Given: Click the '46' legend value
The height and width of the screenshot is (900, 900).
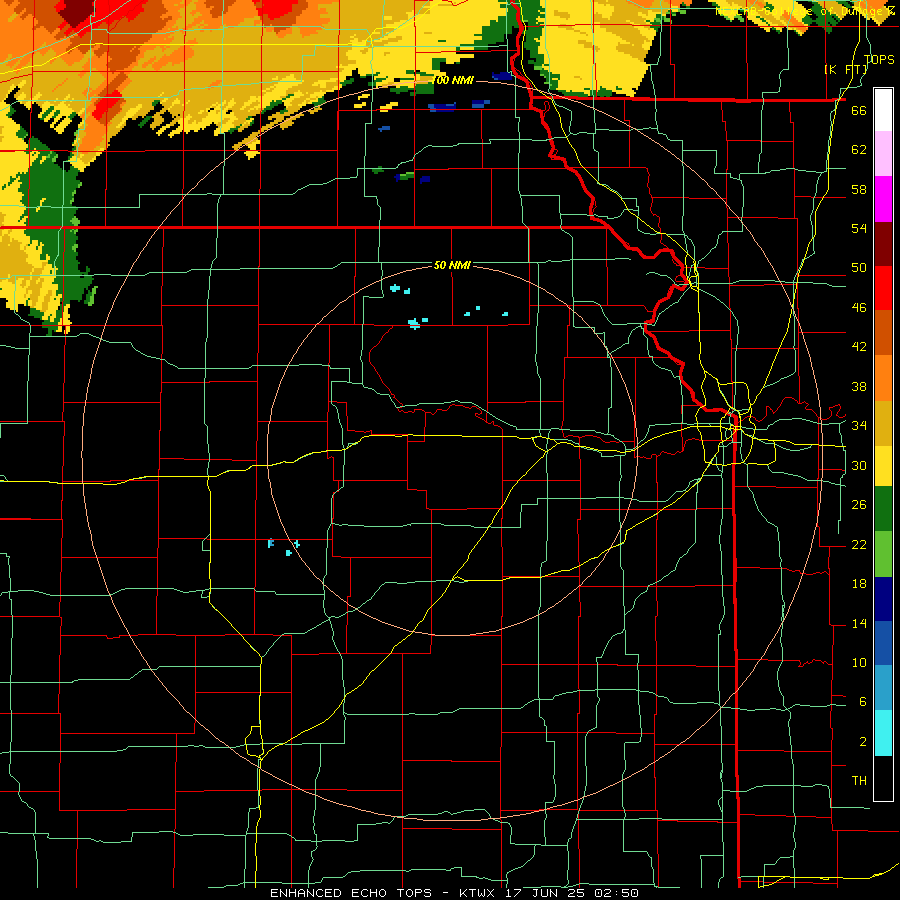Looking at the screenshot, I should (x=859, y=308).
